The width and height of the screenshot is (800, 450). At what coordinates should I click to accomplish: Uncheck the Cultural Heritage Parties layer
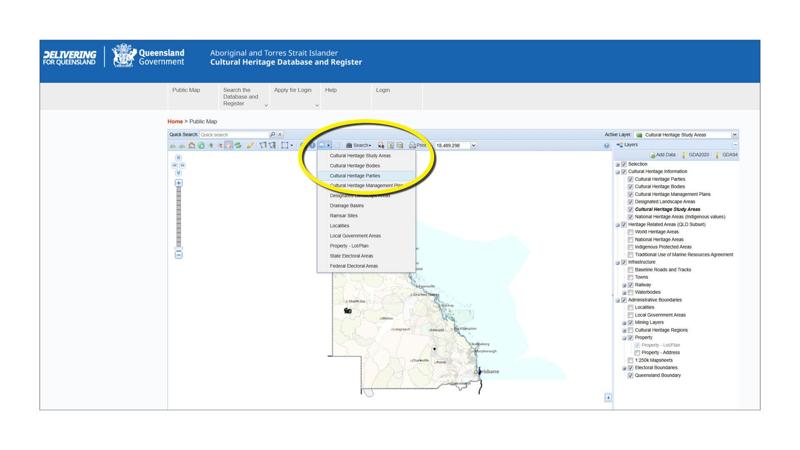pos(630,179)
